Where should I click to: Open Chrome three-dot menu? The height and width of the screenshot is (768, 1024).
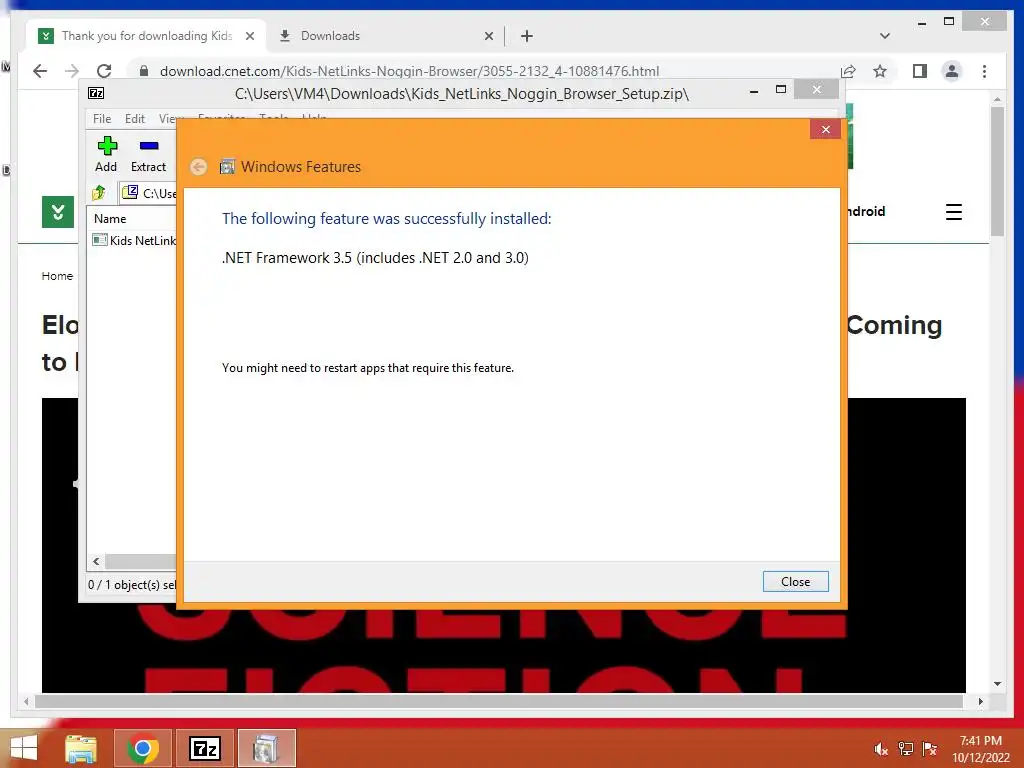point(984,71)
